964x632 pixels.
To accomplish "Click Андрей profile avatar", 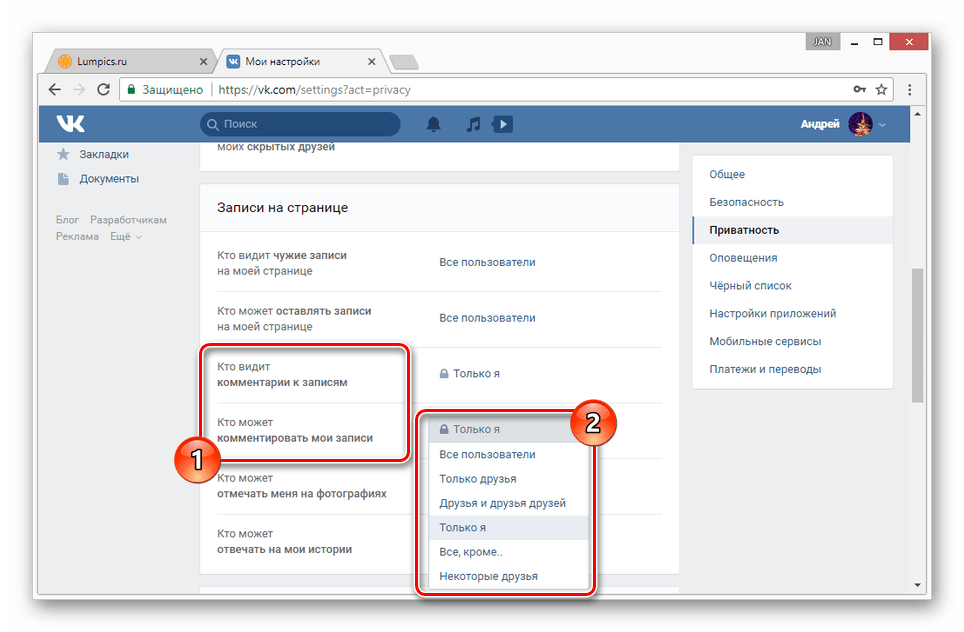I will tap(860, 124).
